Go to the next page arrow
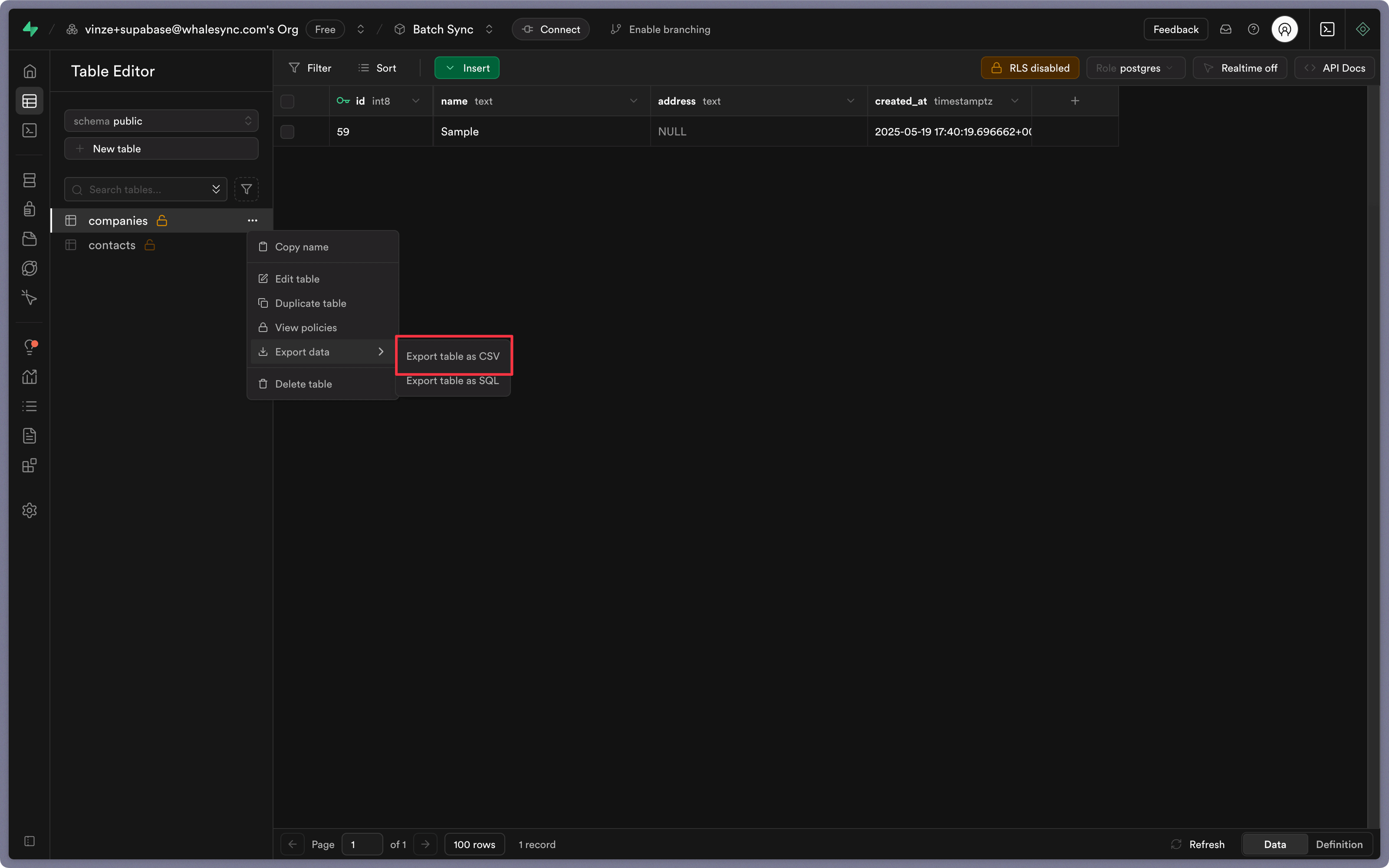Screen dimensions: 1389x868 point(425,844)
